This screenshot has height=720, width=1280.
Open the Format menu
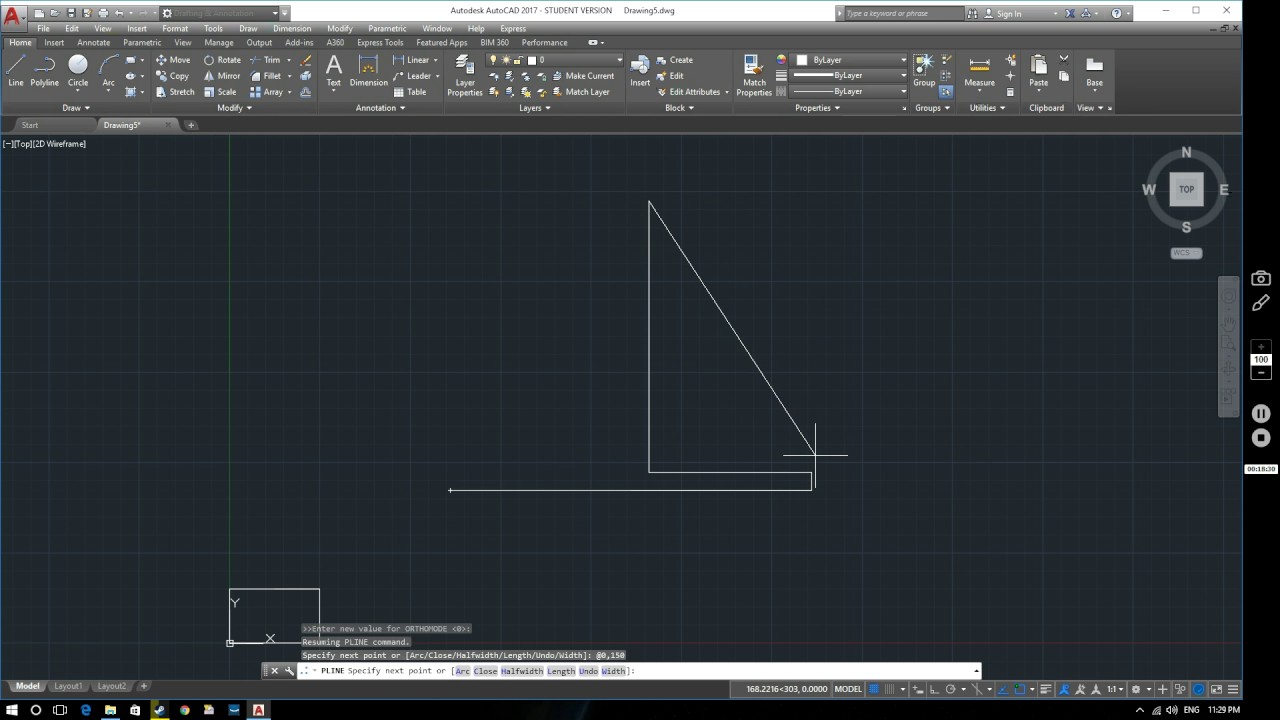point(175,28)
